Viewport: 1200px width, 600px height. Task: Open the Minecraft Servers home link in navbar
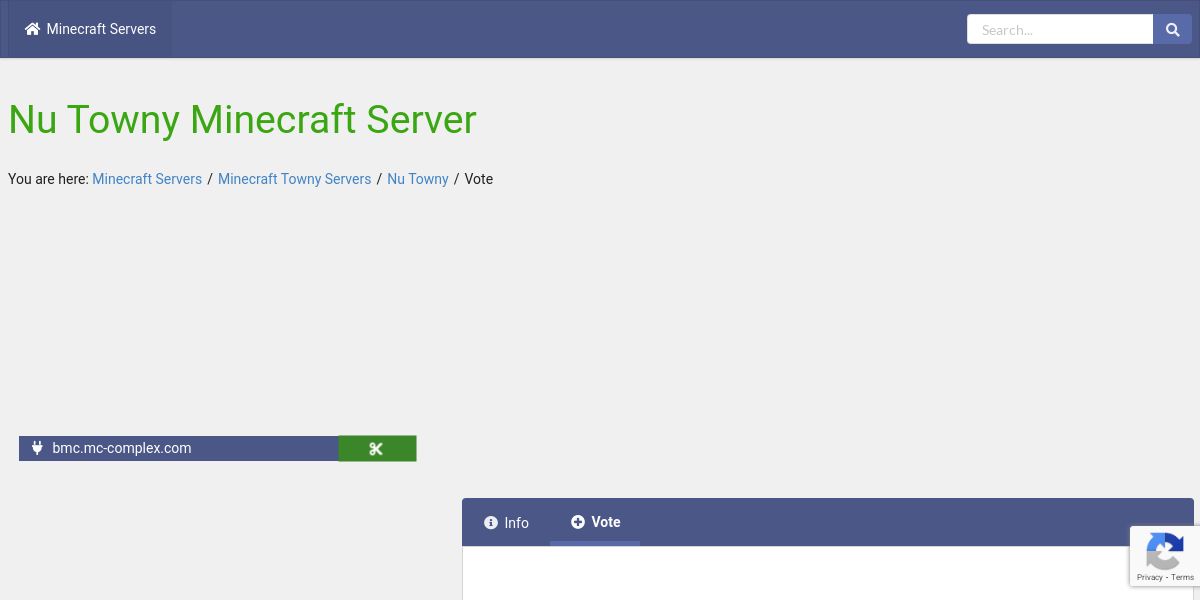[x=90, y=29]
